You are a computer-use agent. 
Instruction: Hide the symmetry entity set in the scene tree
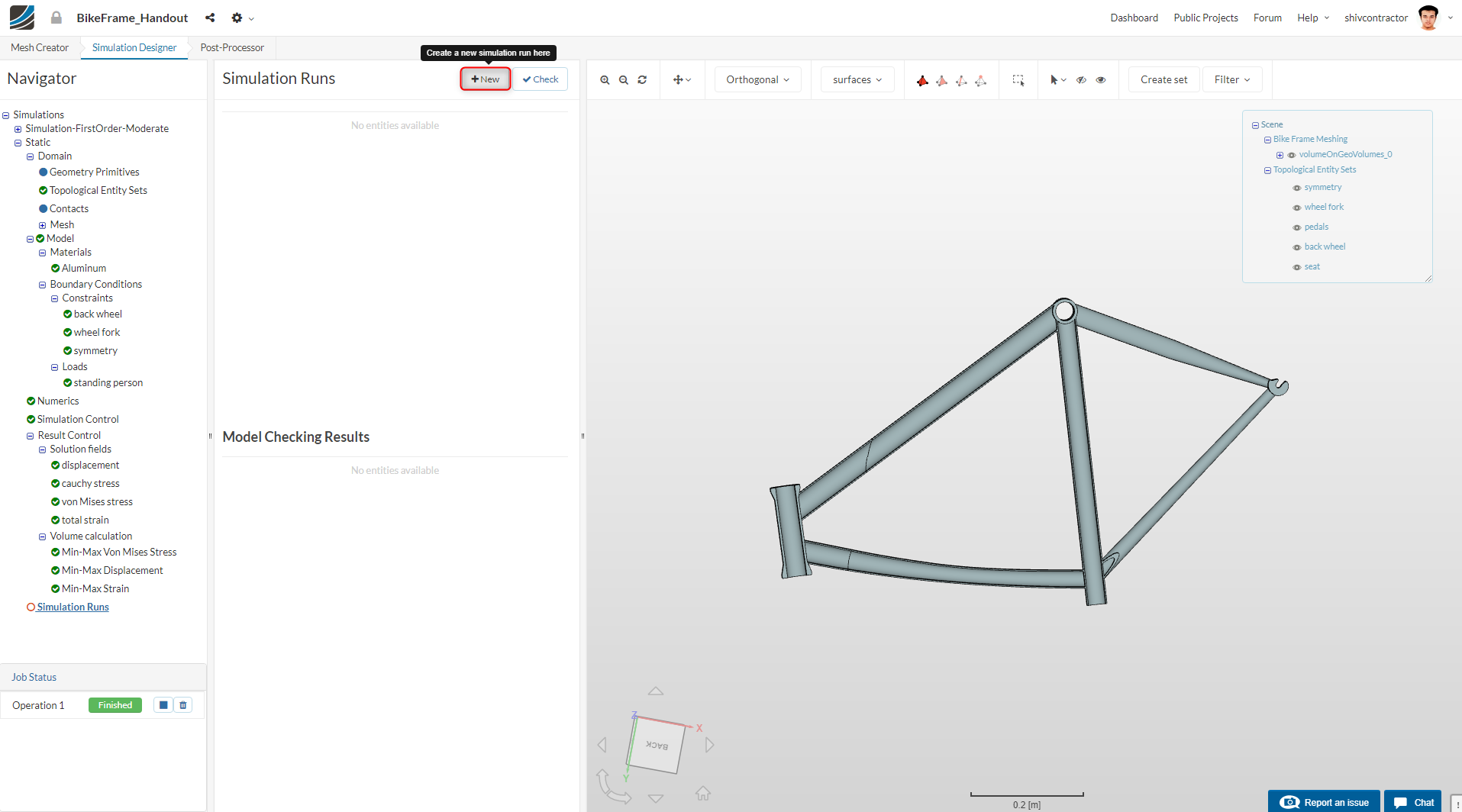tap(1296, 187)
